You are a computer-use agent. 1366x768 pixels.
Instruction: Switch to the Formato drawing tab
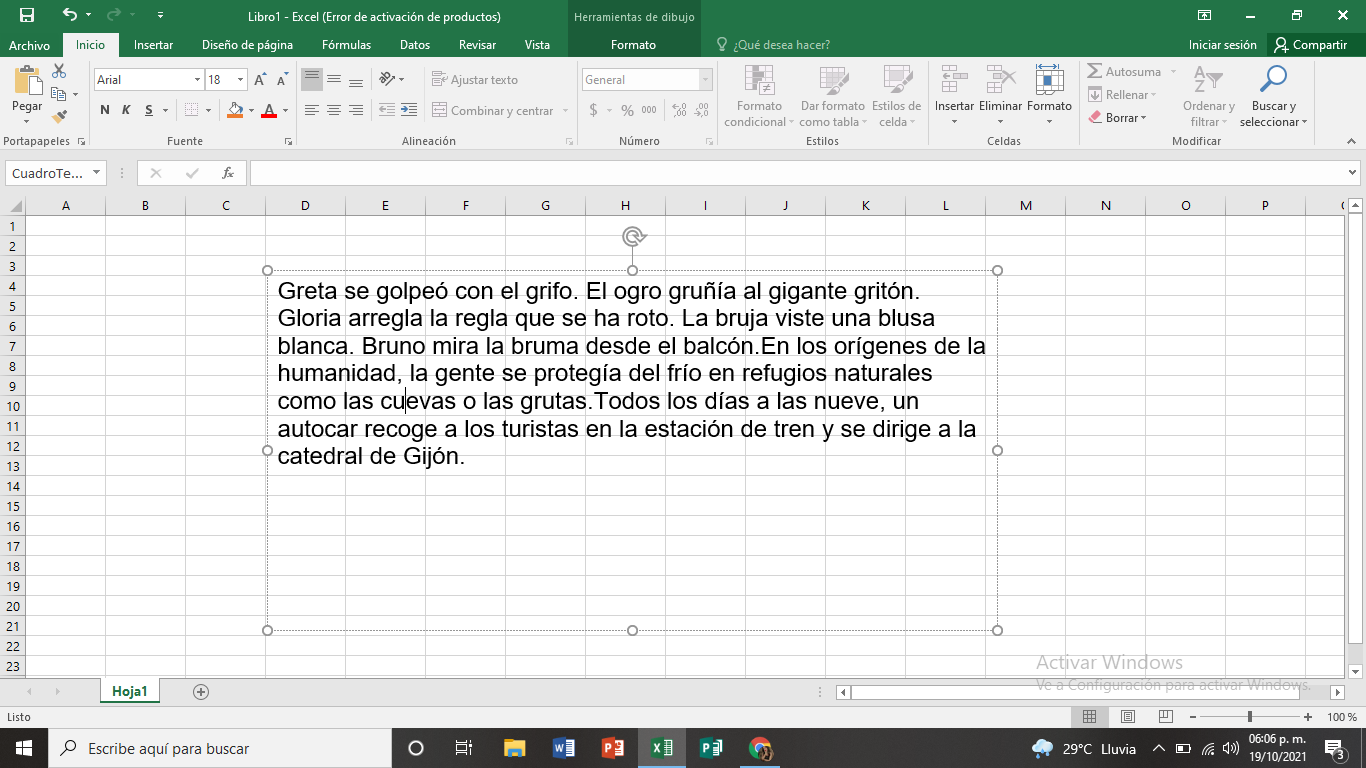[x=633, y=45]
